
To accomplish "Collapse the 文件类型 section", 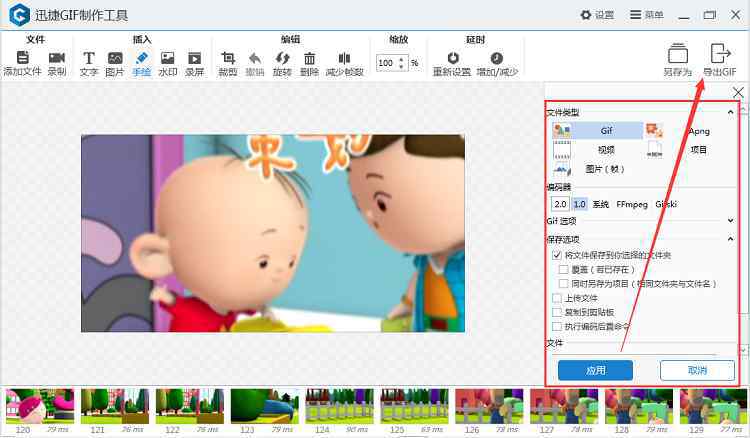I will (730, 112).
